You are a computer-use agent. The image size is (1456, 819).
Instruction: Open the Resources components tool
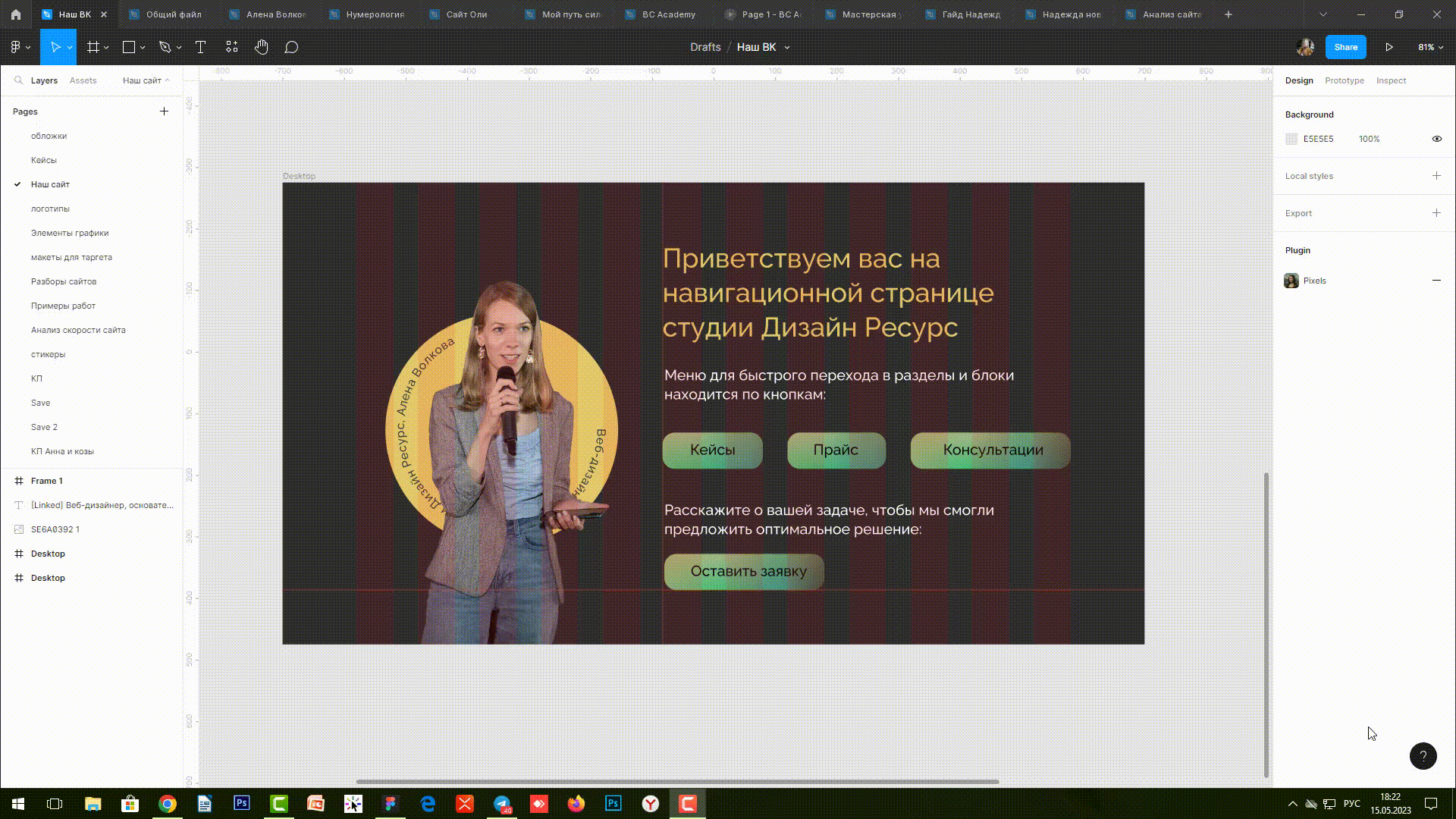231,47
